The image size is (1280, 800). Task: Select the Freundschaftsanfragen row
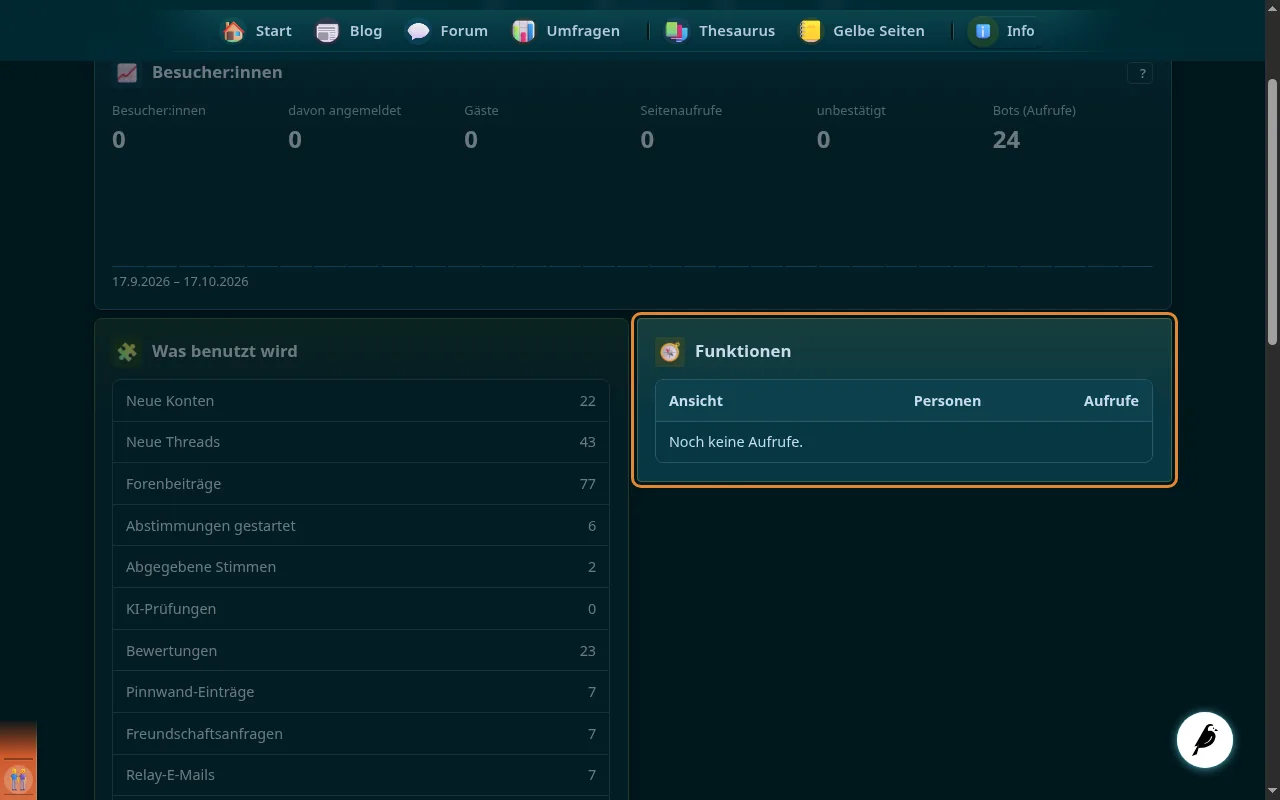click(x=361, y=734)
